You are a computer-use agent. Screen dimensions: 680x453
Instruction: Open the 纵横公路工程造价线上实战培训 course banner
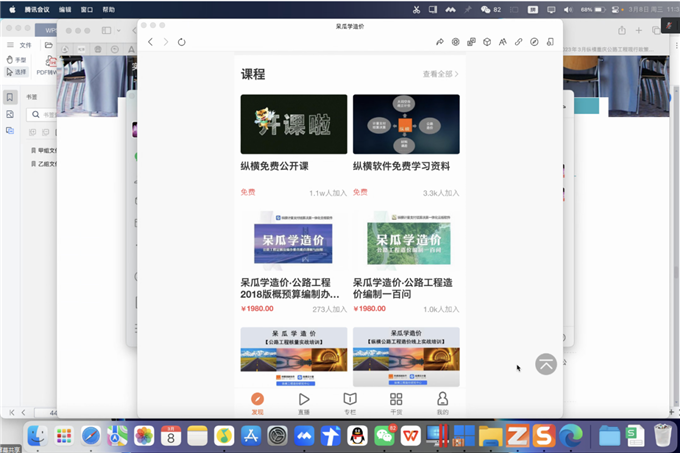(406, 357)
